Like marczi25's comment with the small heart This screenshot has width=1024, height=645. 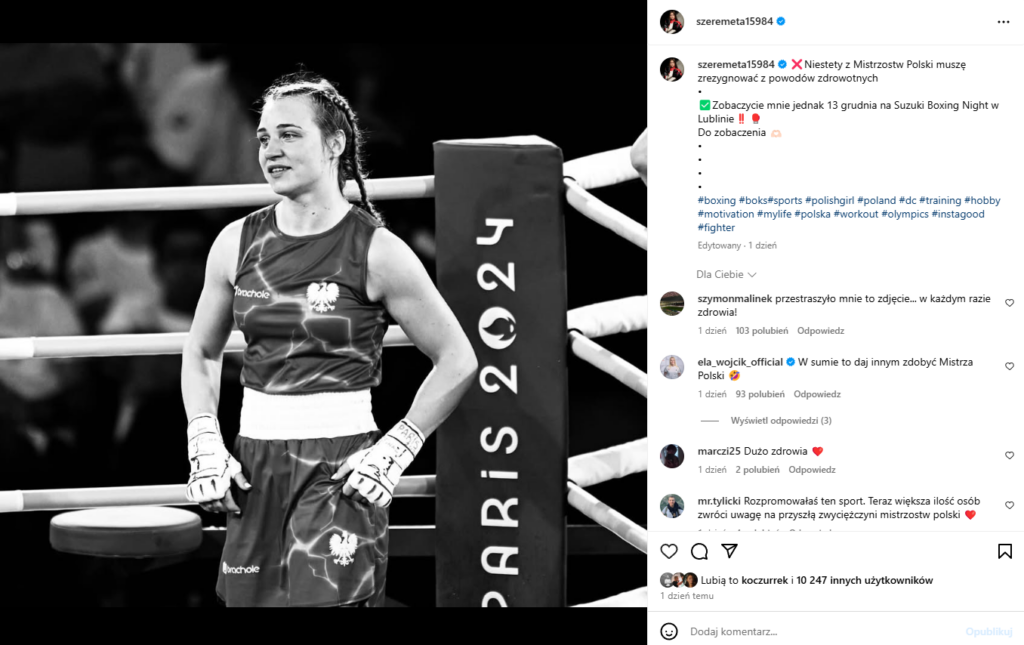coord(1009,455)
